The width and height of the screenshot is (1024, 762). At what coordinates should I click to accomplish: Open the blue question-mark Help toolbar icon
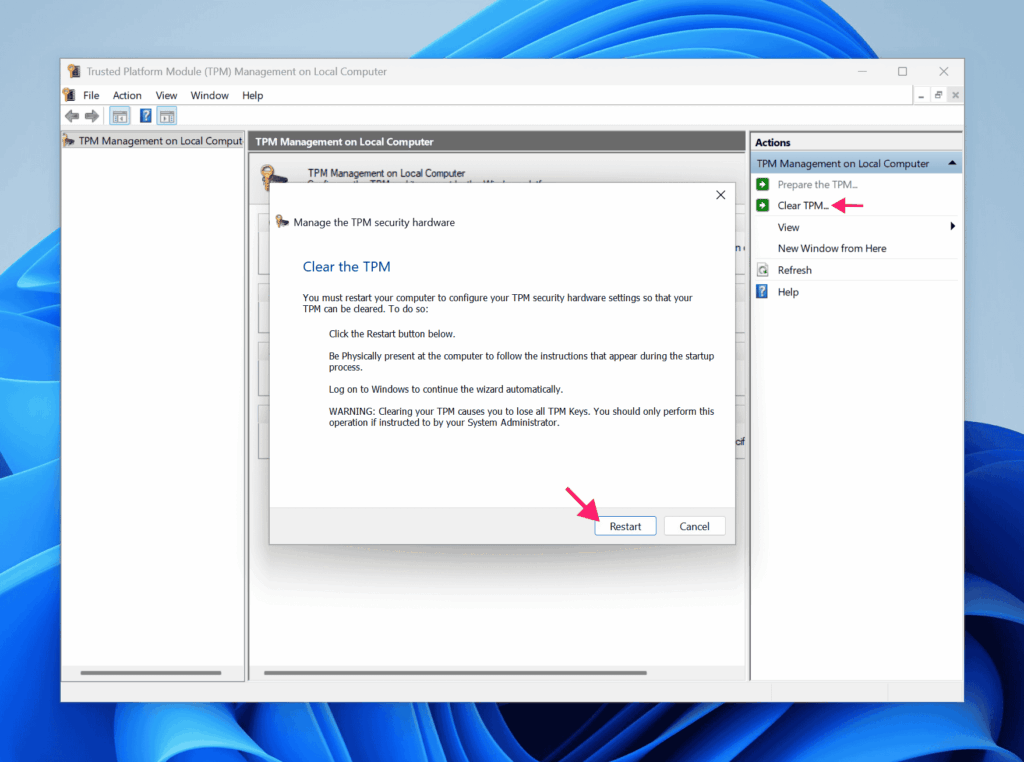(146, 116)
